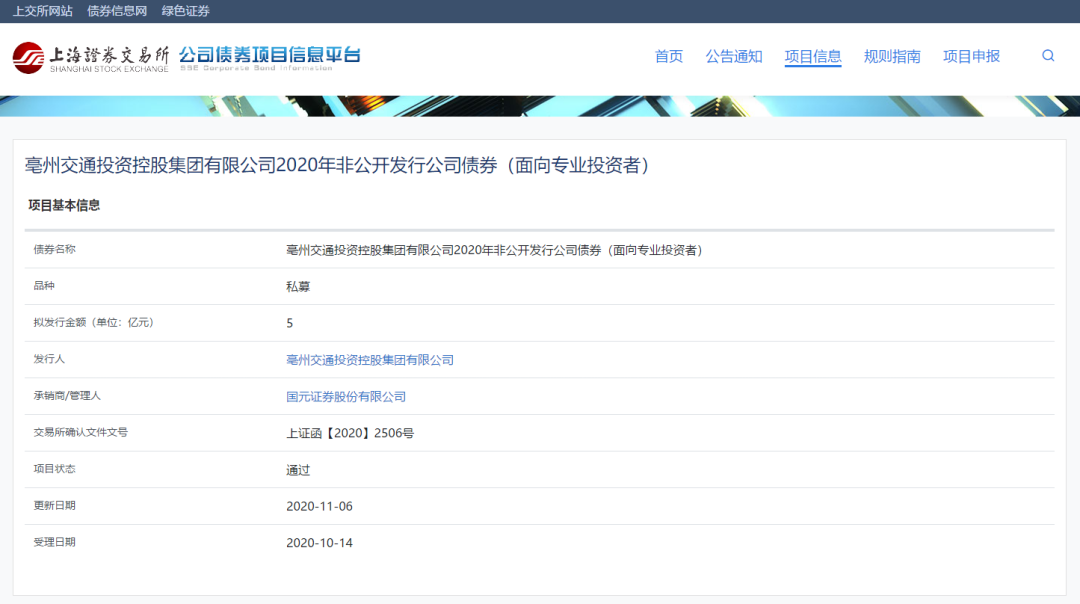
Task: Navigate to 项目申报 in the menu
Action: click(971, 56)
